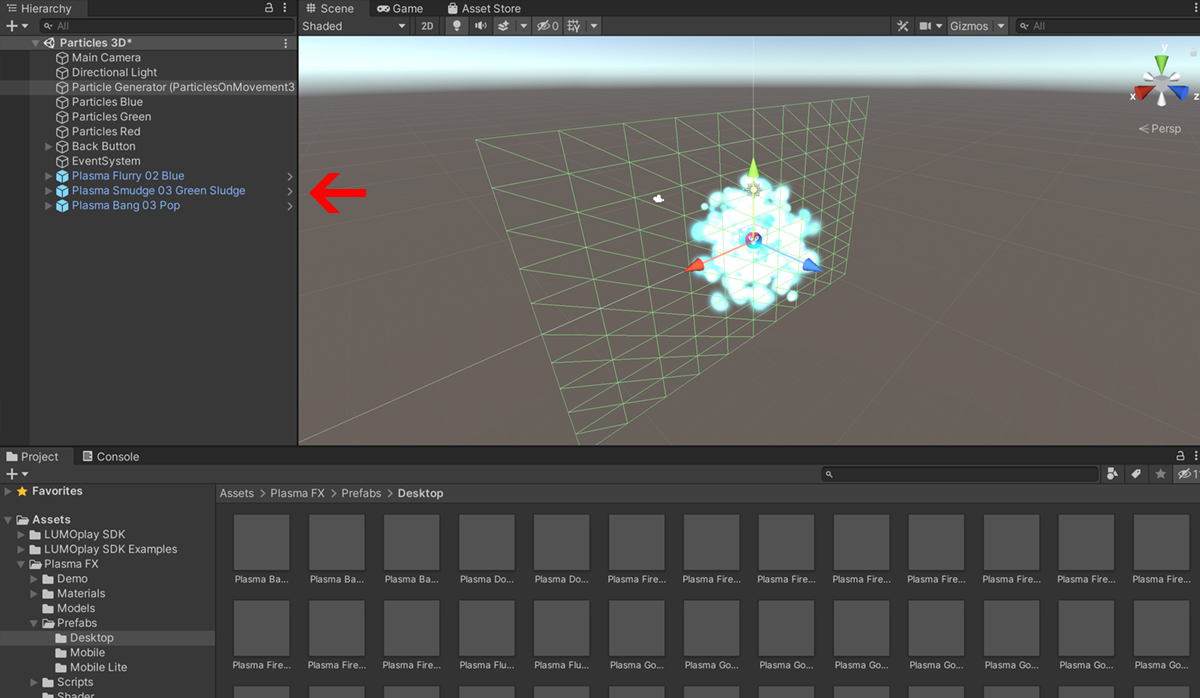Toggle scene lighting with the lightbulb icon
1200x698 pixels.
click(x=456, y=26)
